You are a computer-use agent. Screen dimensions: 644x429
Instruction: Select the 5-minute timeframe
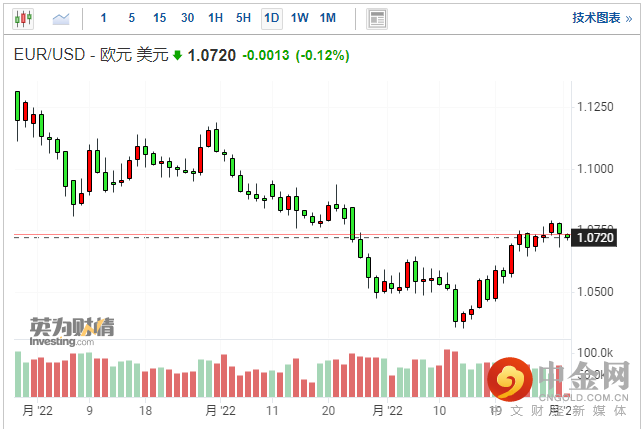point(132,18)
